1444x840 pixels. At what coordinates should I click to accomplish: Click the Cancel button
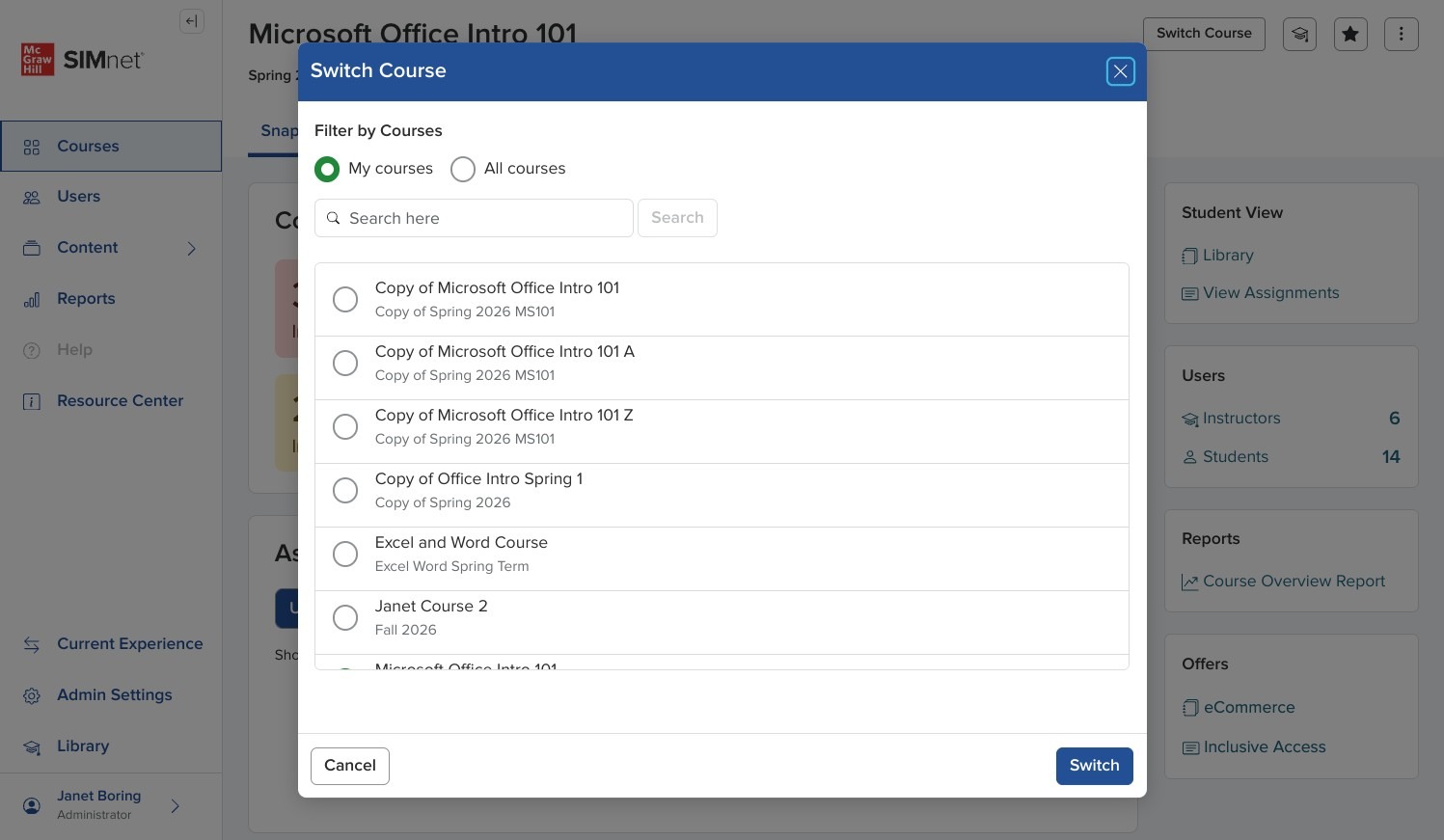click(x=350, y=766)
